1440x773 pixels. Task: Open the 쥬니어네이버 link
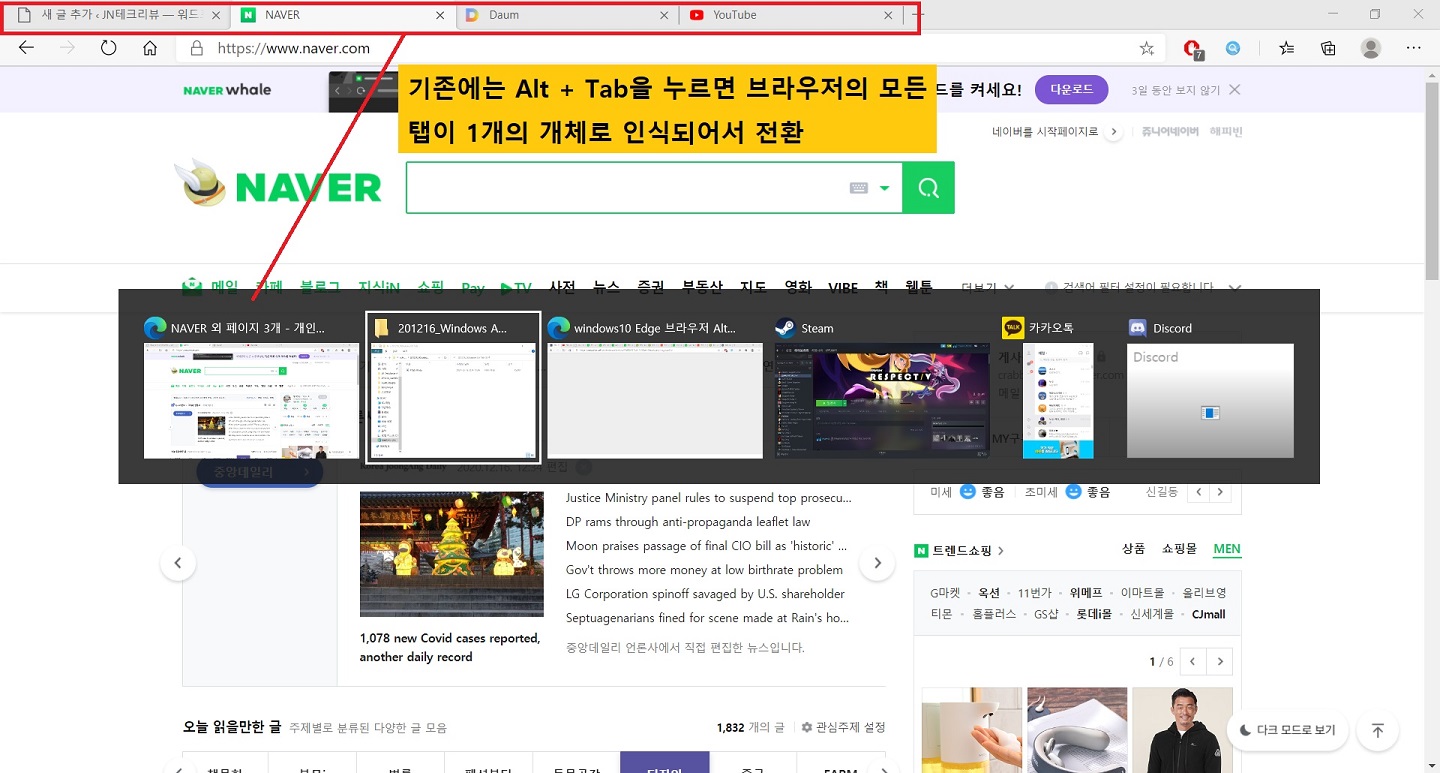pyautogui.click(x=1170, y=132)
